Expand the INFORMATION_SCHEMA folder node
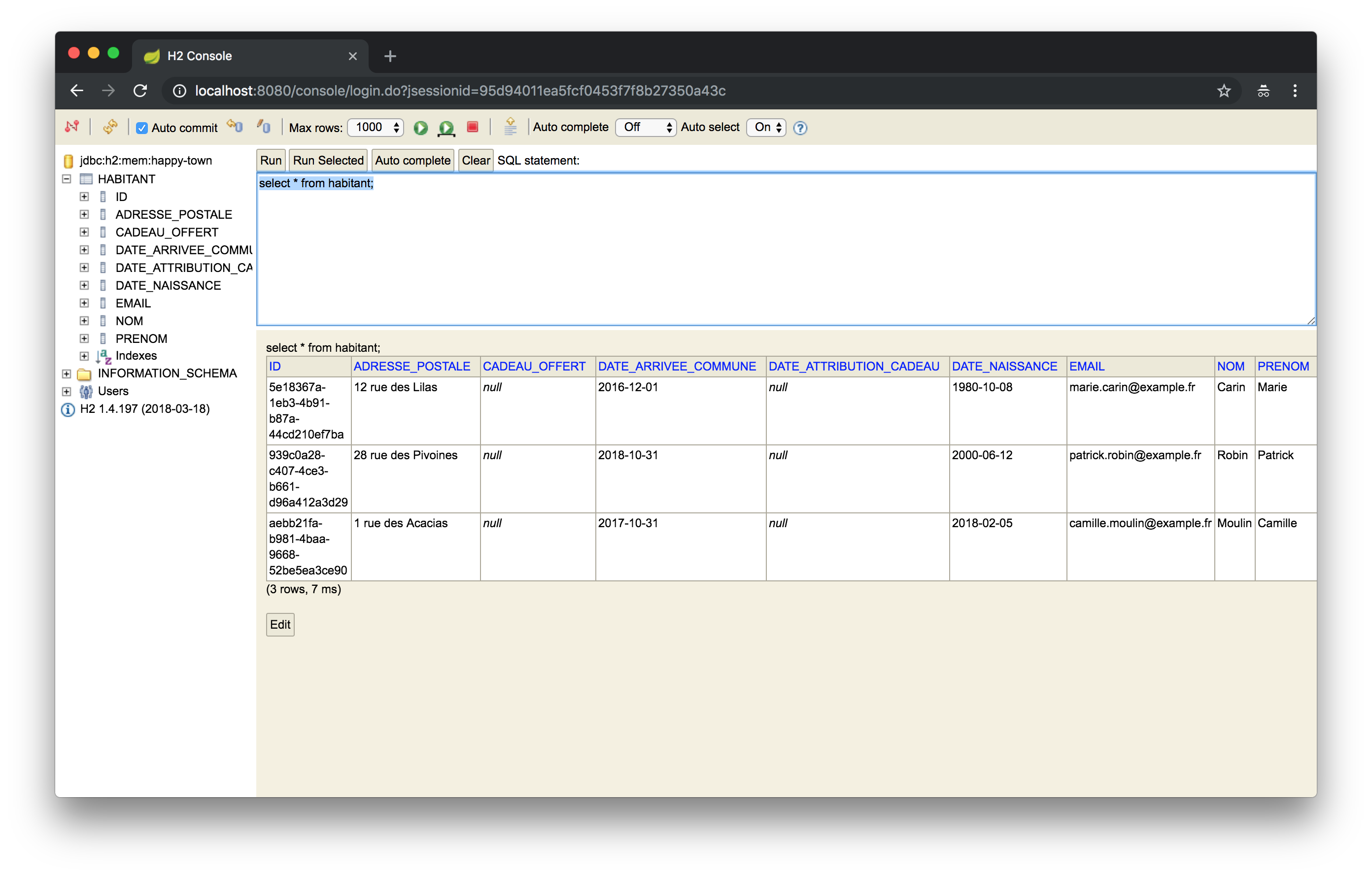Screen dimensions: 1372x876 (67, 373)
